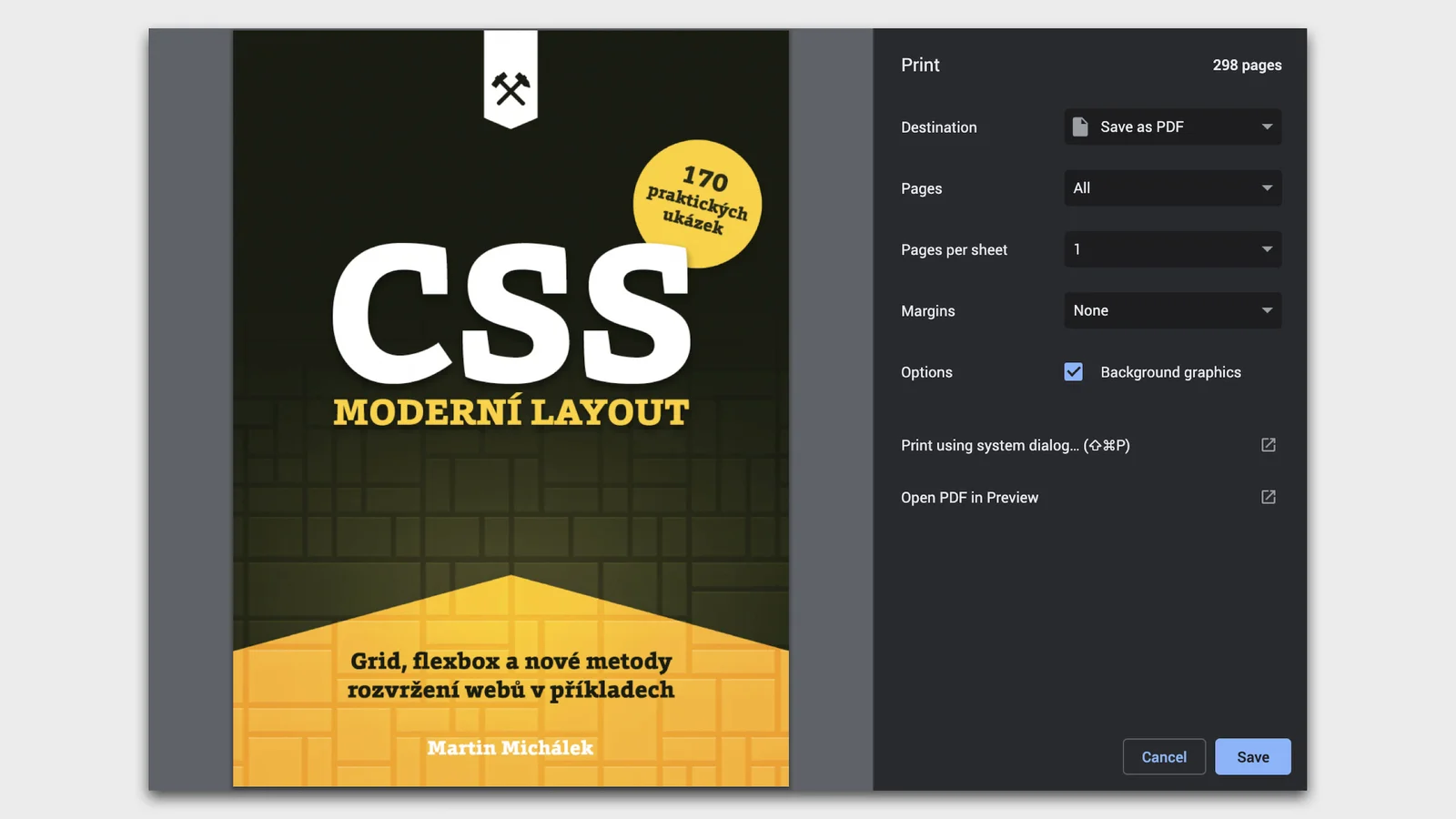Click the Moderní Layout title on cover
This screenshot has width=1456, height=819.
click(511, 412)
